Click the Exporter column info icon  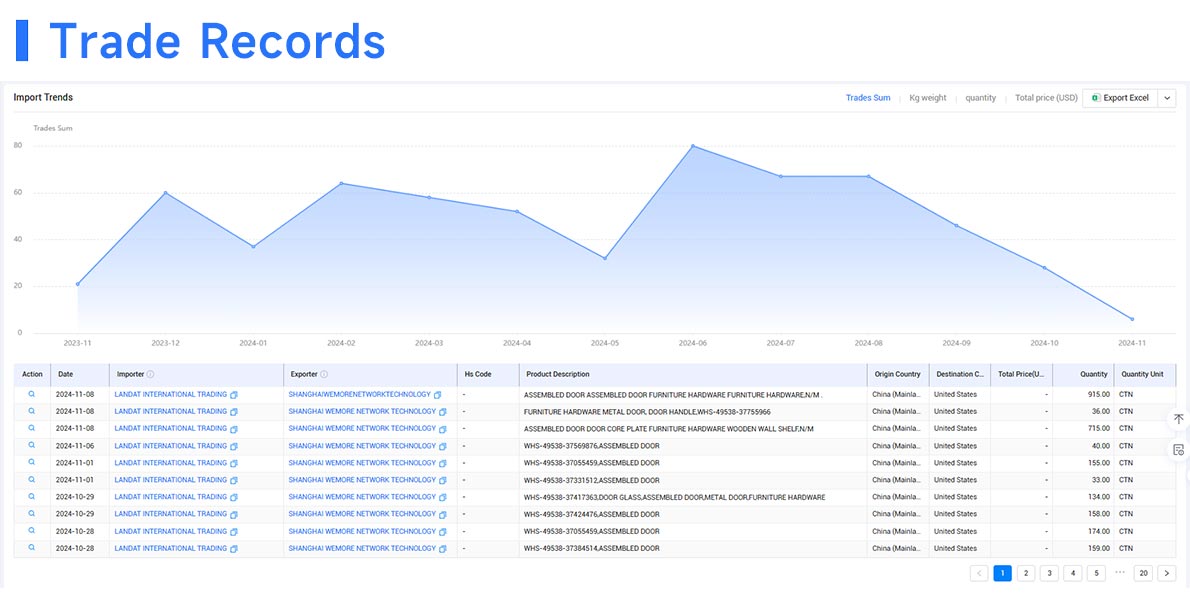pyautogui.click(x=324, y=374)
